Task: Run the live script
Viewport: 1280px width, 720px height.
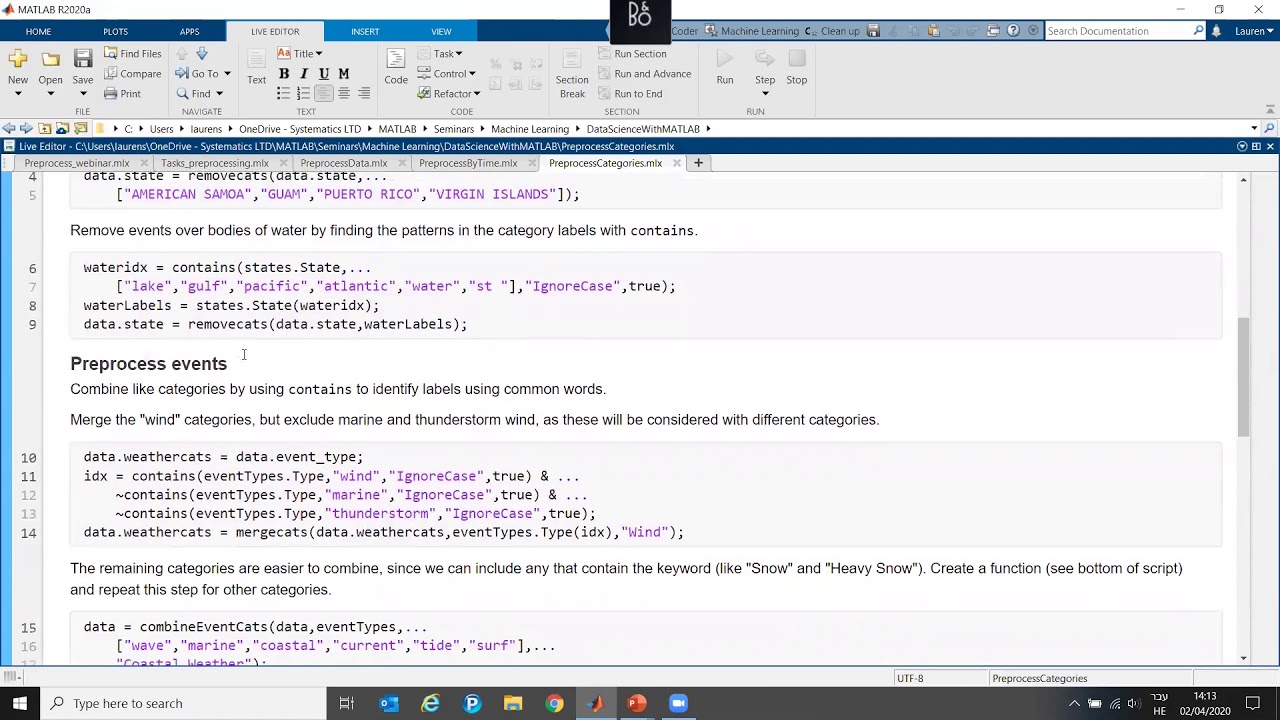Action: (725, 67)
